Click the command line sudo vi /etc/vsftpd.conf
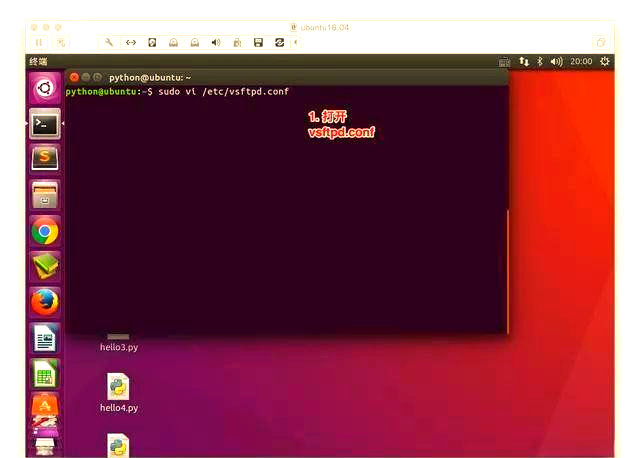 [x=223, y=91]
